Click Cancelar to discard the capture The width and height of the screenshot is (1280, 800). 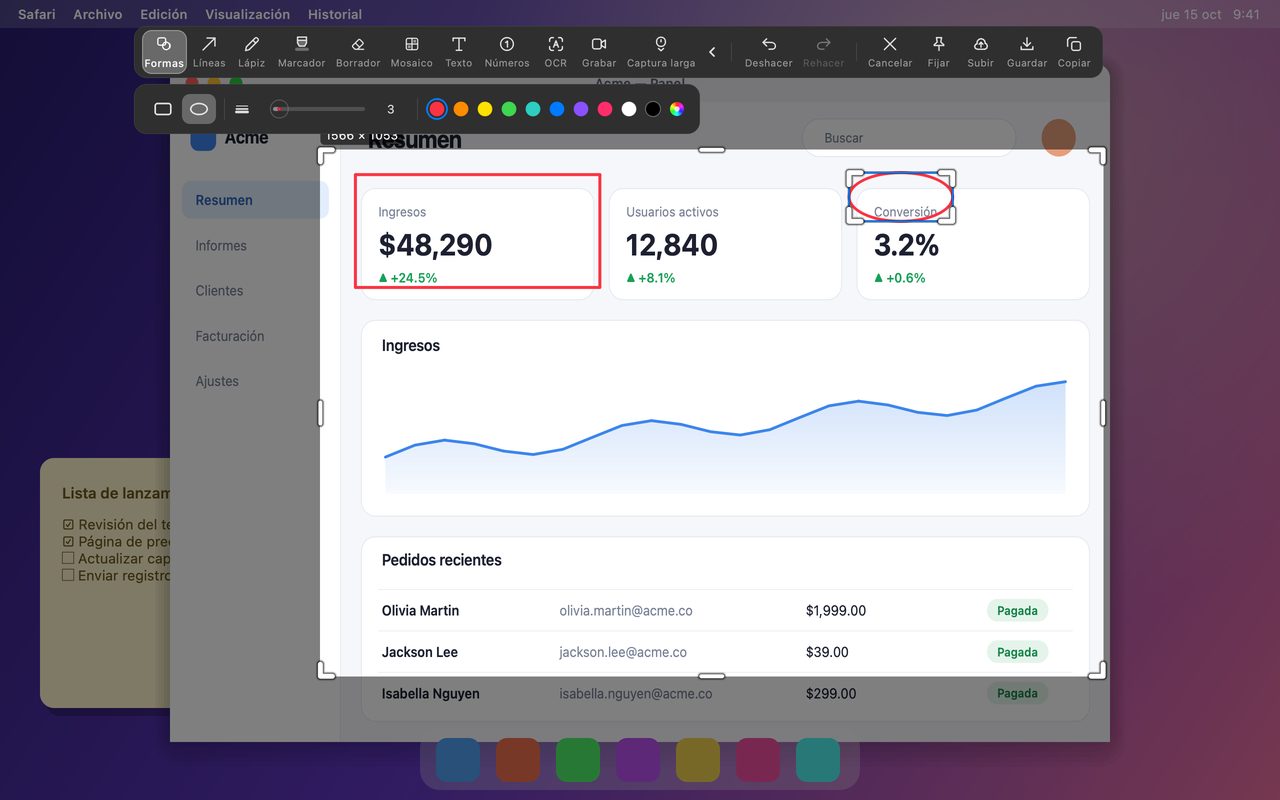click(x=890, y=52)
